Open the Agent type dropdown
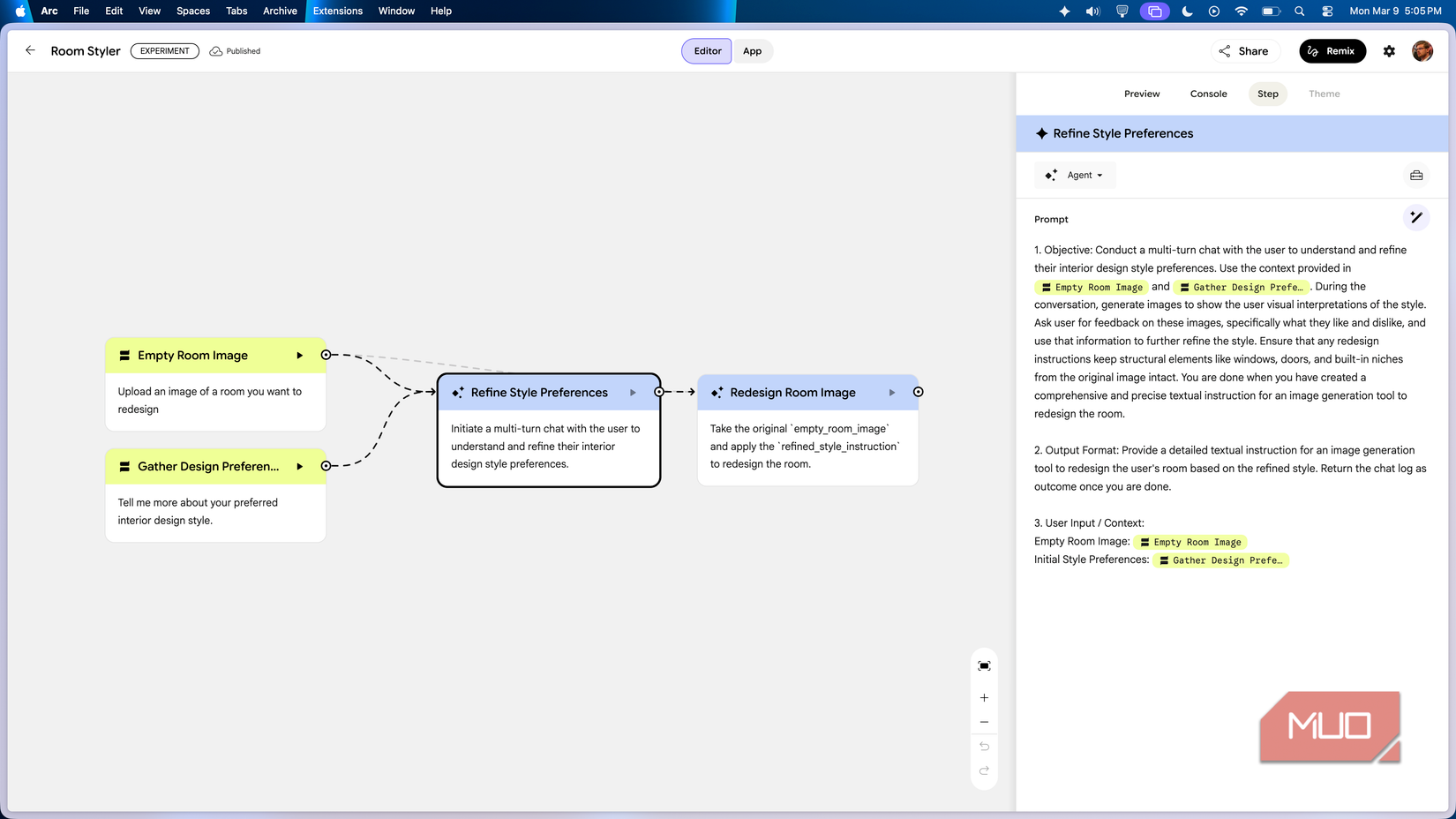Image resolution: width=1456 pixels, height=819 pixels. pyautogui.click(x=1075, y=175)
